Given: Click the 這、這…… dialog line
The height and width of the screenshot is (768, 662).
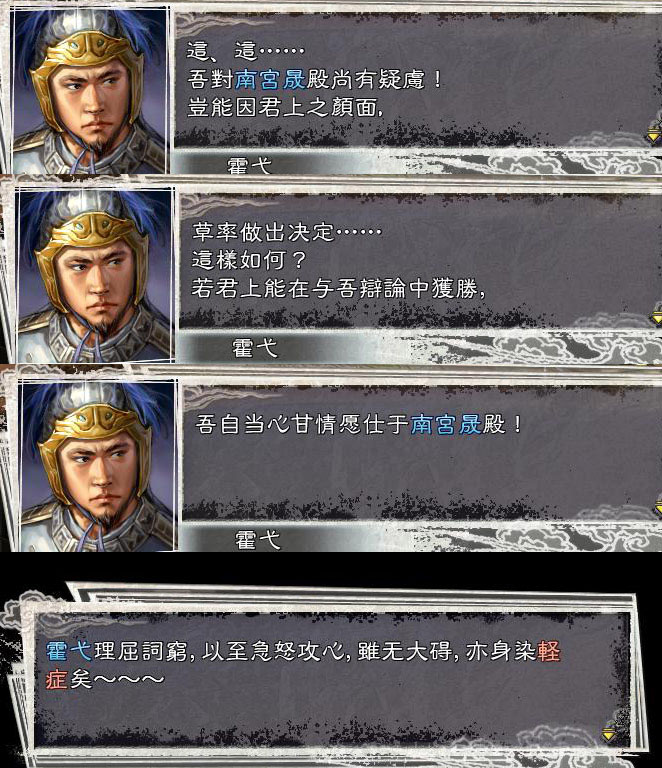Looking at the screenshot, I should click(x=245, y=51).
